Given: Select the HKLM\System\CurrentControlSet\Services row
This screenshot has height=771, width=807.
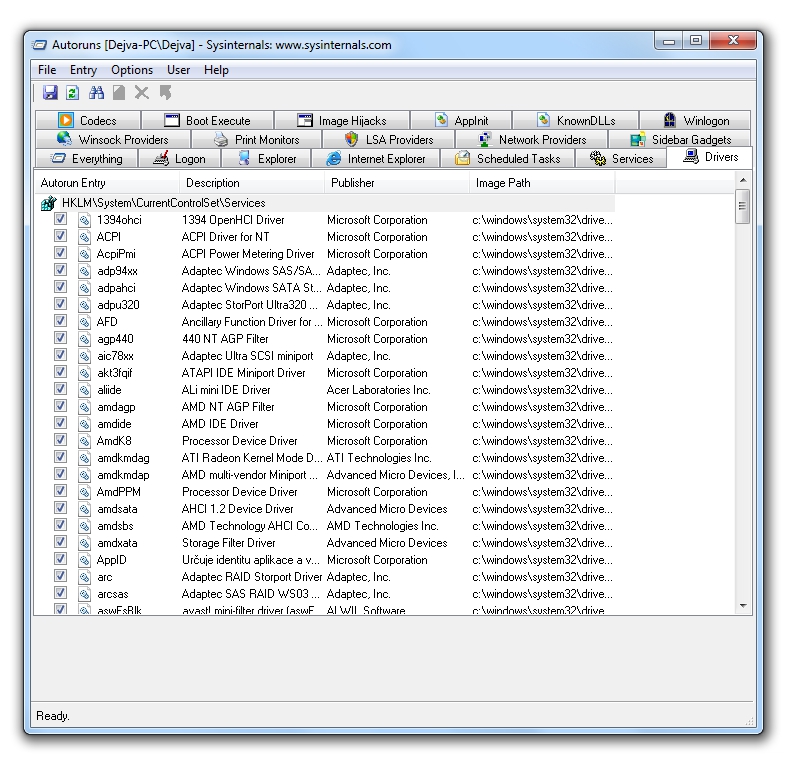Looking at the screenshot, I should [x=325, y=203].
